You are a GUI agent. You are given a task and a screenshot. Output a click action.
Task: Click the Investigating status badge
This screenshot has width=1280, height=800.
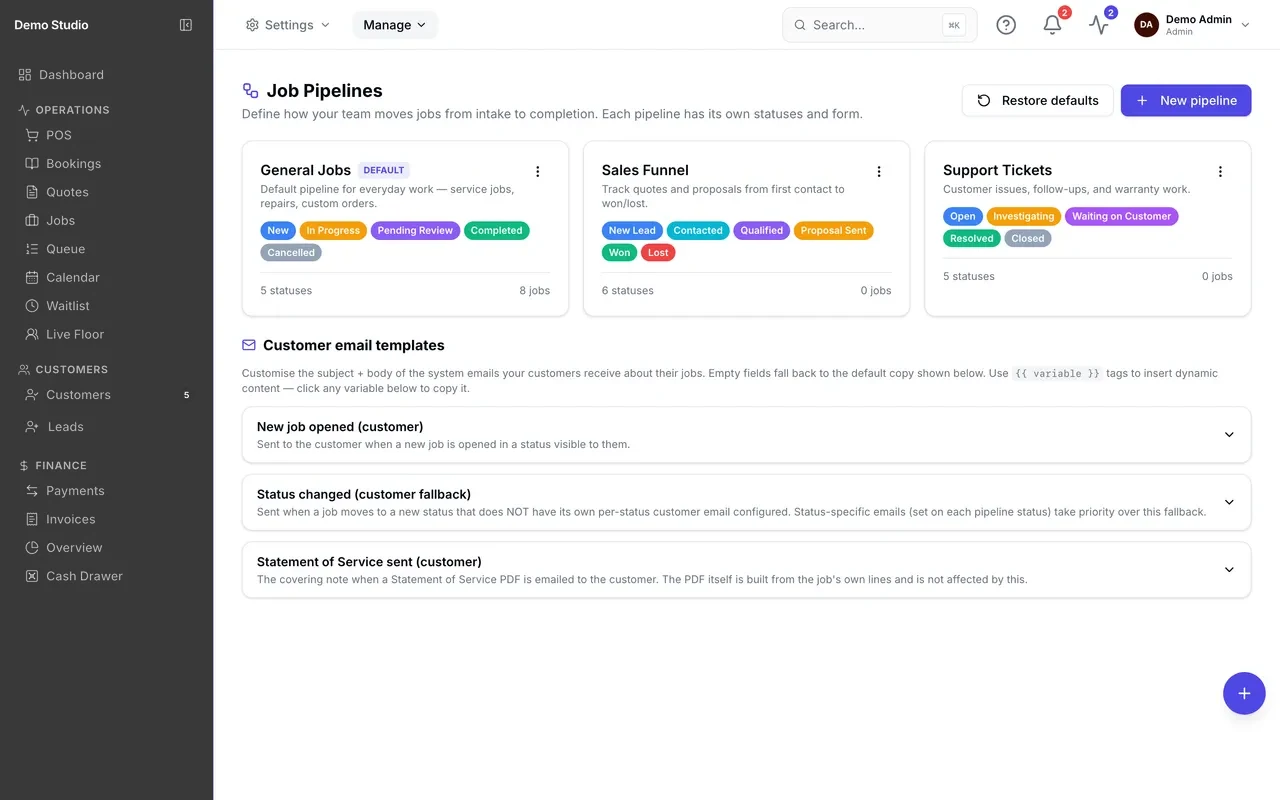(1023, 216)
